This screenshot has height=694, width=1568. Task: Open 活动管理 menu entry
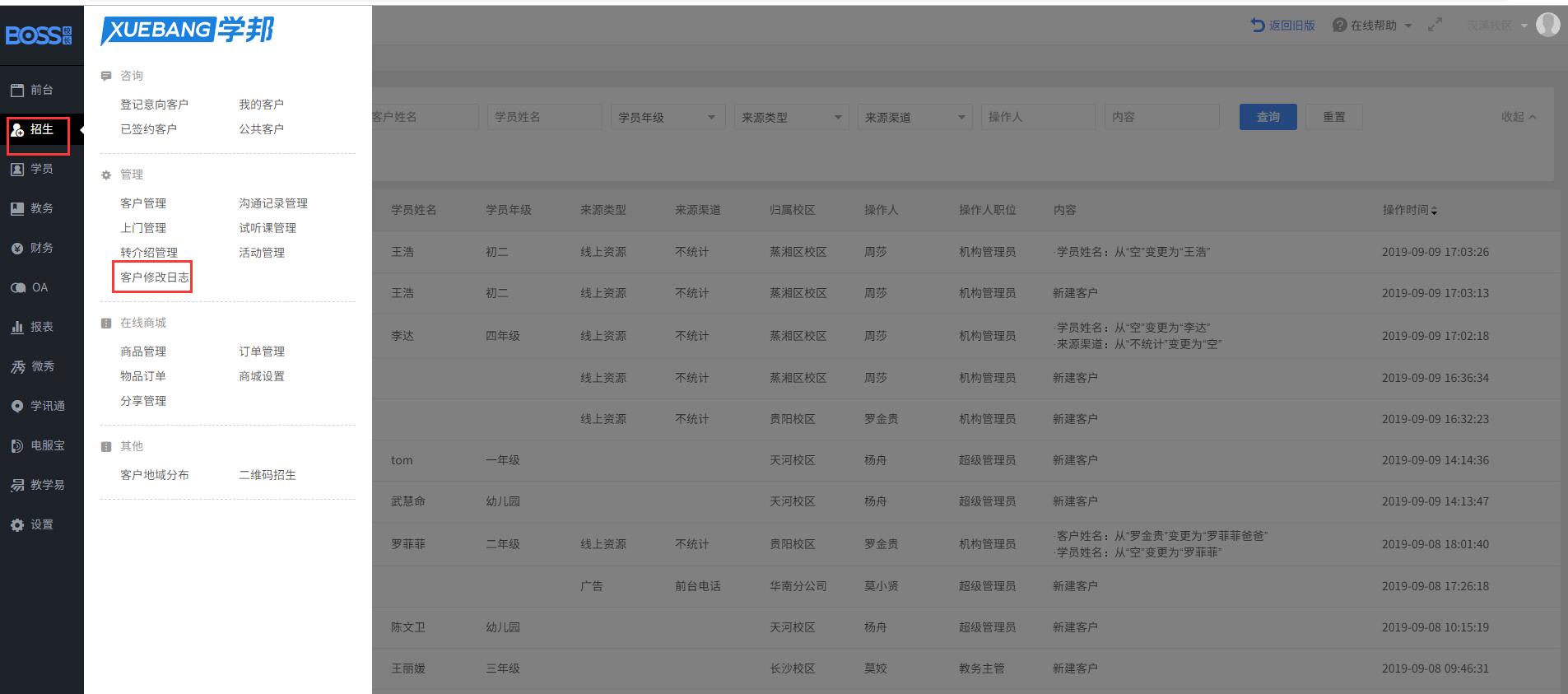click(262, 253)
